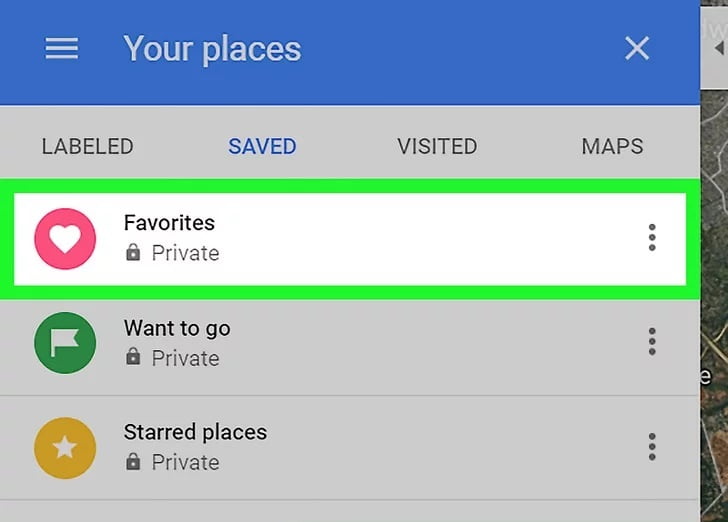Go to the Maps tab

tap(612, 146)
